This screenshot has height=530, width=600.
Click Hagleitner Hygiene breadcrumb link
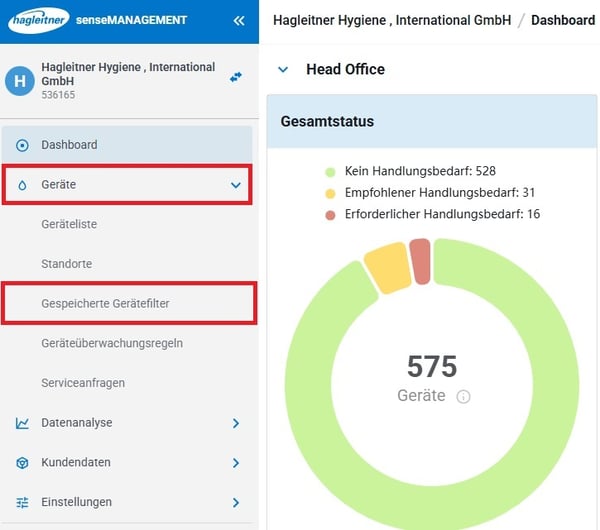392,20
